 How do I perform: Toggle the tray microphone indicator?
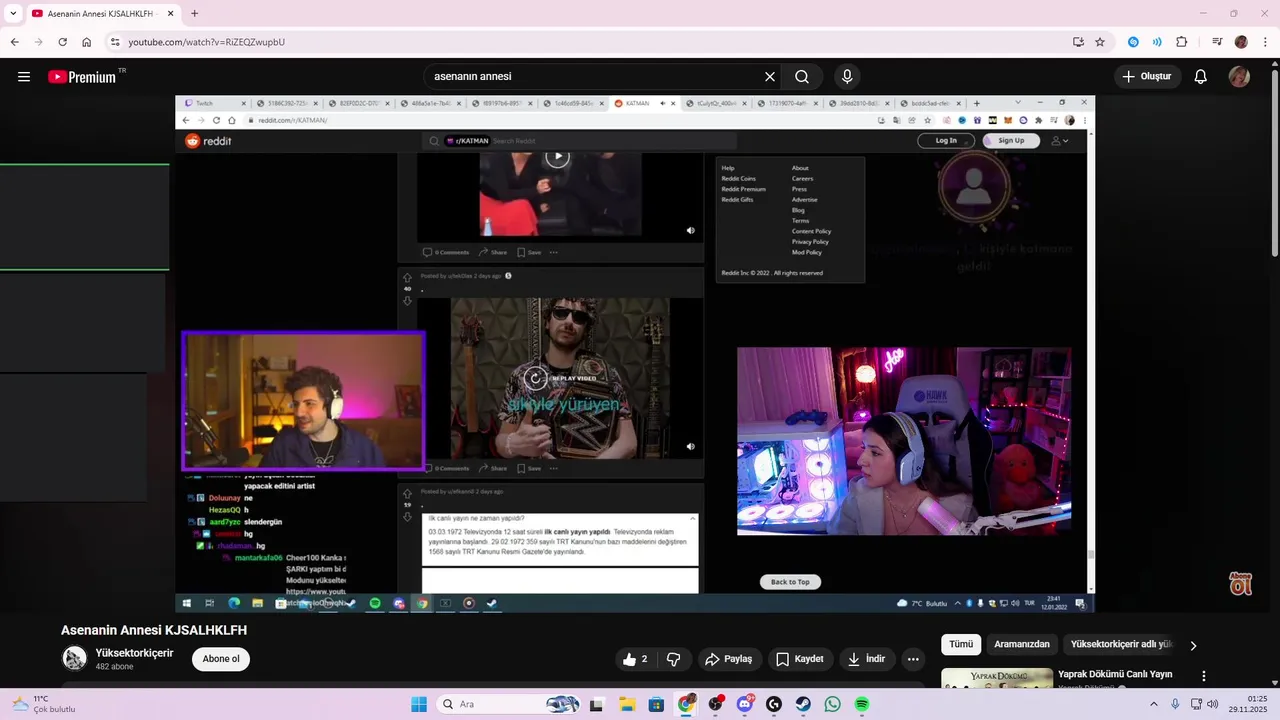click(1175, 704)
